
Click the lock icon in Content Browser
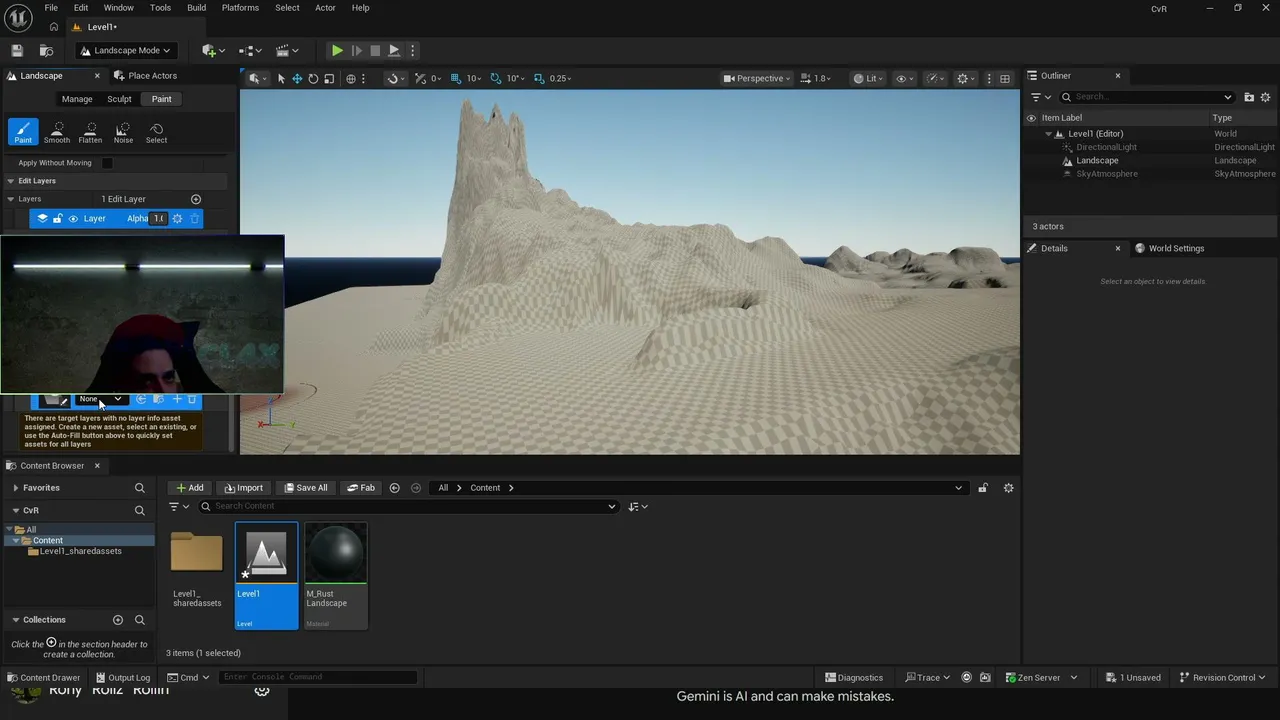983,488
